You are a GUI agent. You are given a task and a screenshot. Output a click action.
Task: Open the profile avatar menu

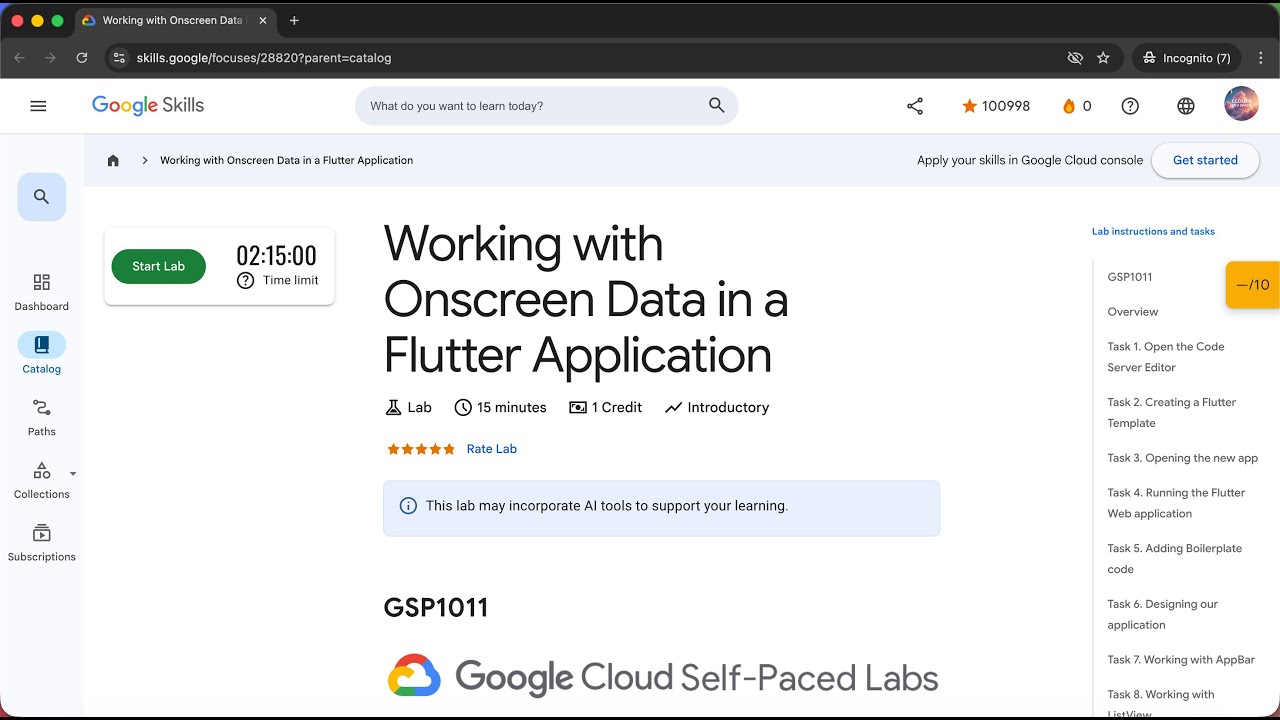1241,104
